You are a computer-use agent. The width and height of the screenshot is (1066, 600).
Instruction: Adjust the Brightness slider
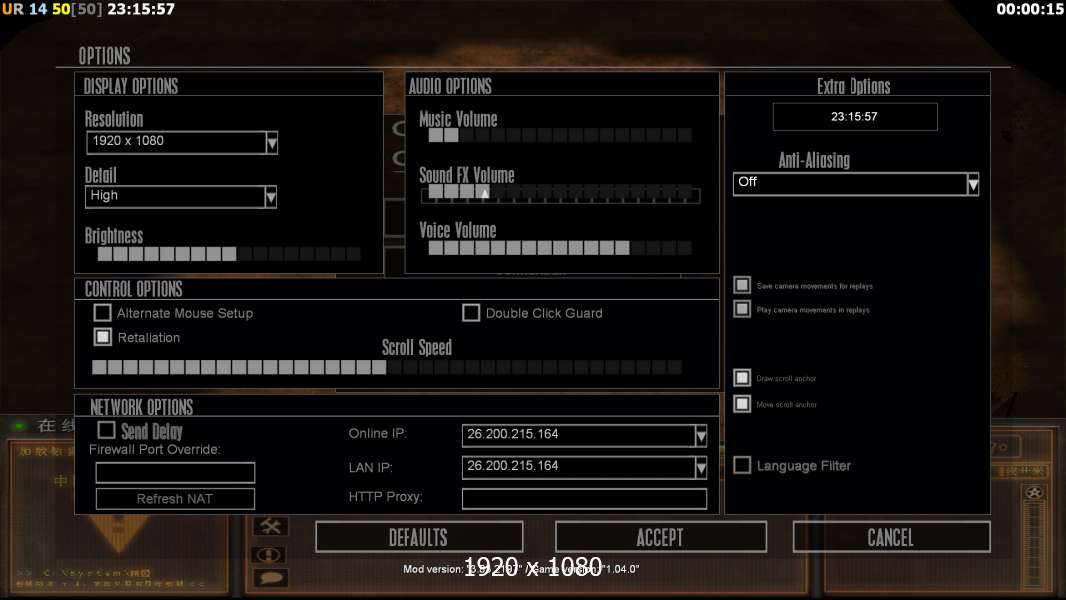229,254
